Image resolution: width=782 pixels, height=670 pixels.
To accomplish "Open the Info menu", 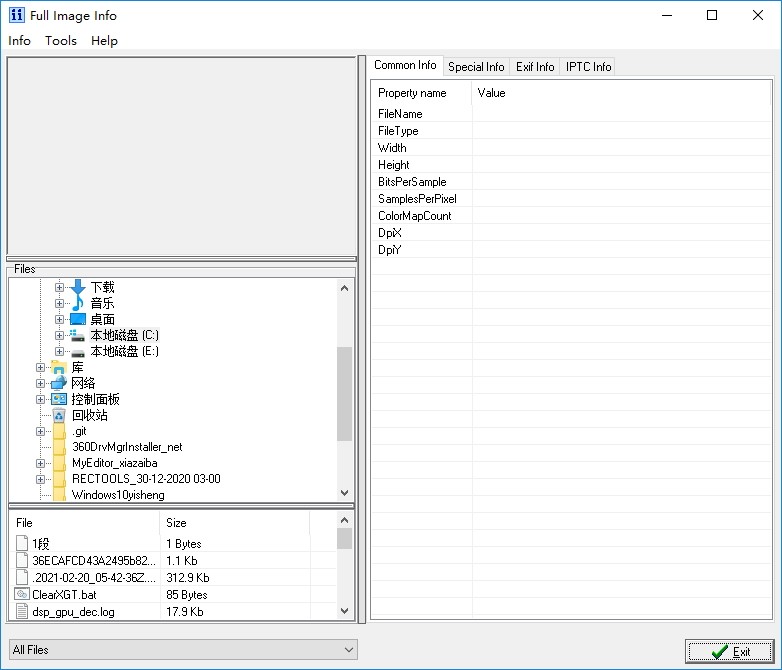I will tap(19, 40).
